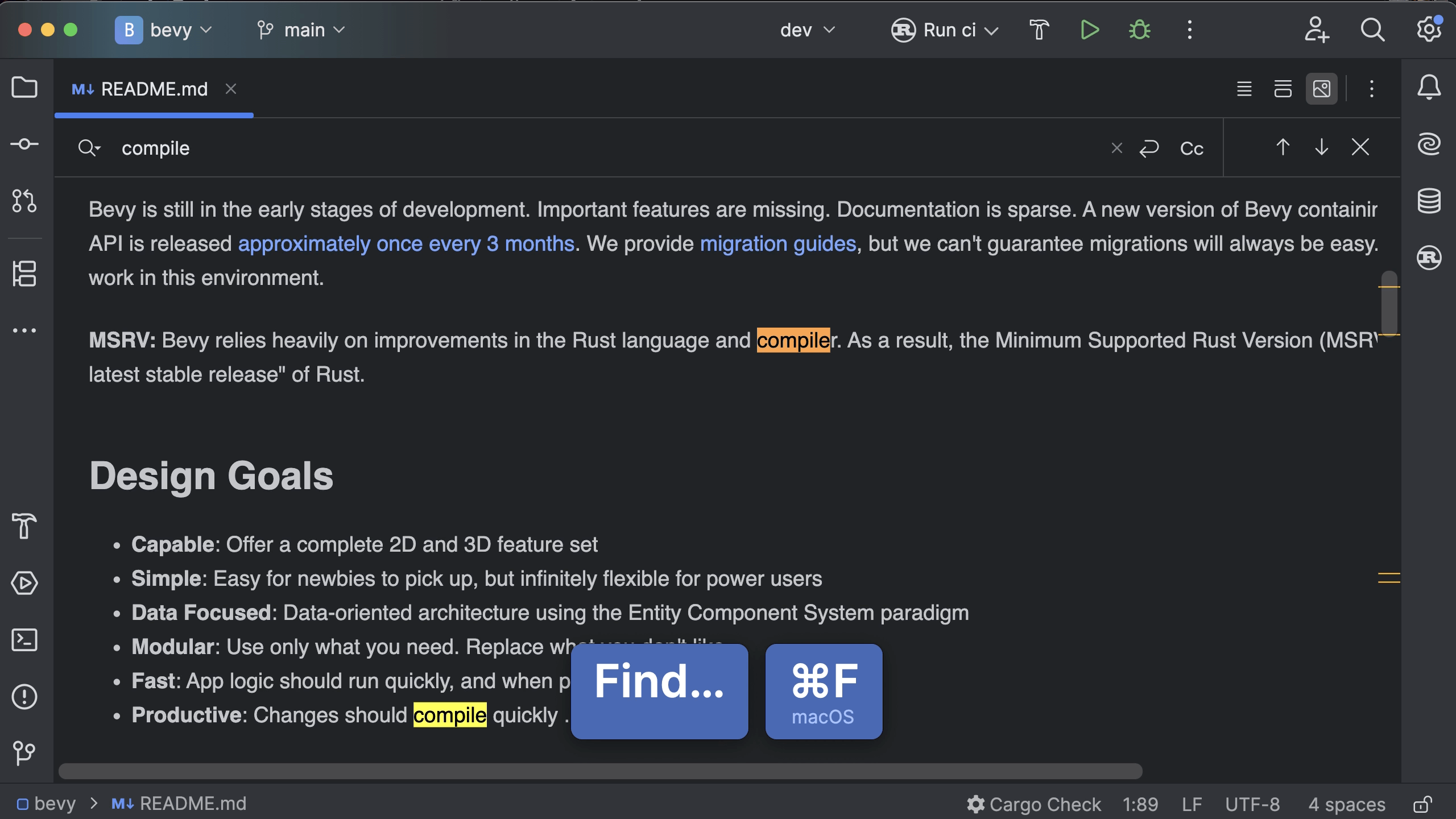Open the Database tool window
Screen dimensions: 1456x819
[x=1429, y=201]
